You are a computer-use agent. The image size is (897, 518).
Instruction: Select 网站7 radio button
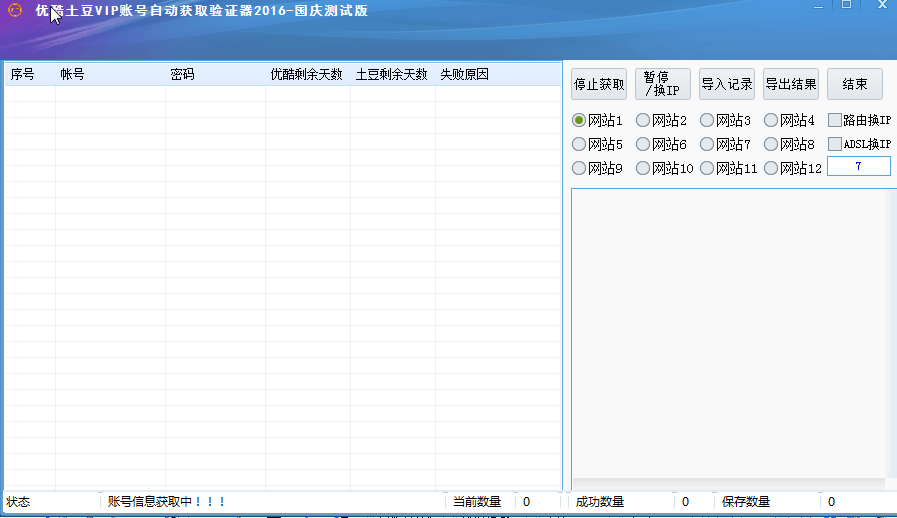[707, 144]
